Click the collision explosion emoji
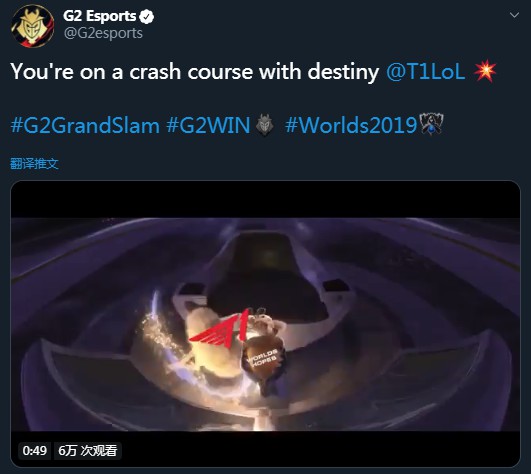531x474 pixels. pos(485,71)
